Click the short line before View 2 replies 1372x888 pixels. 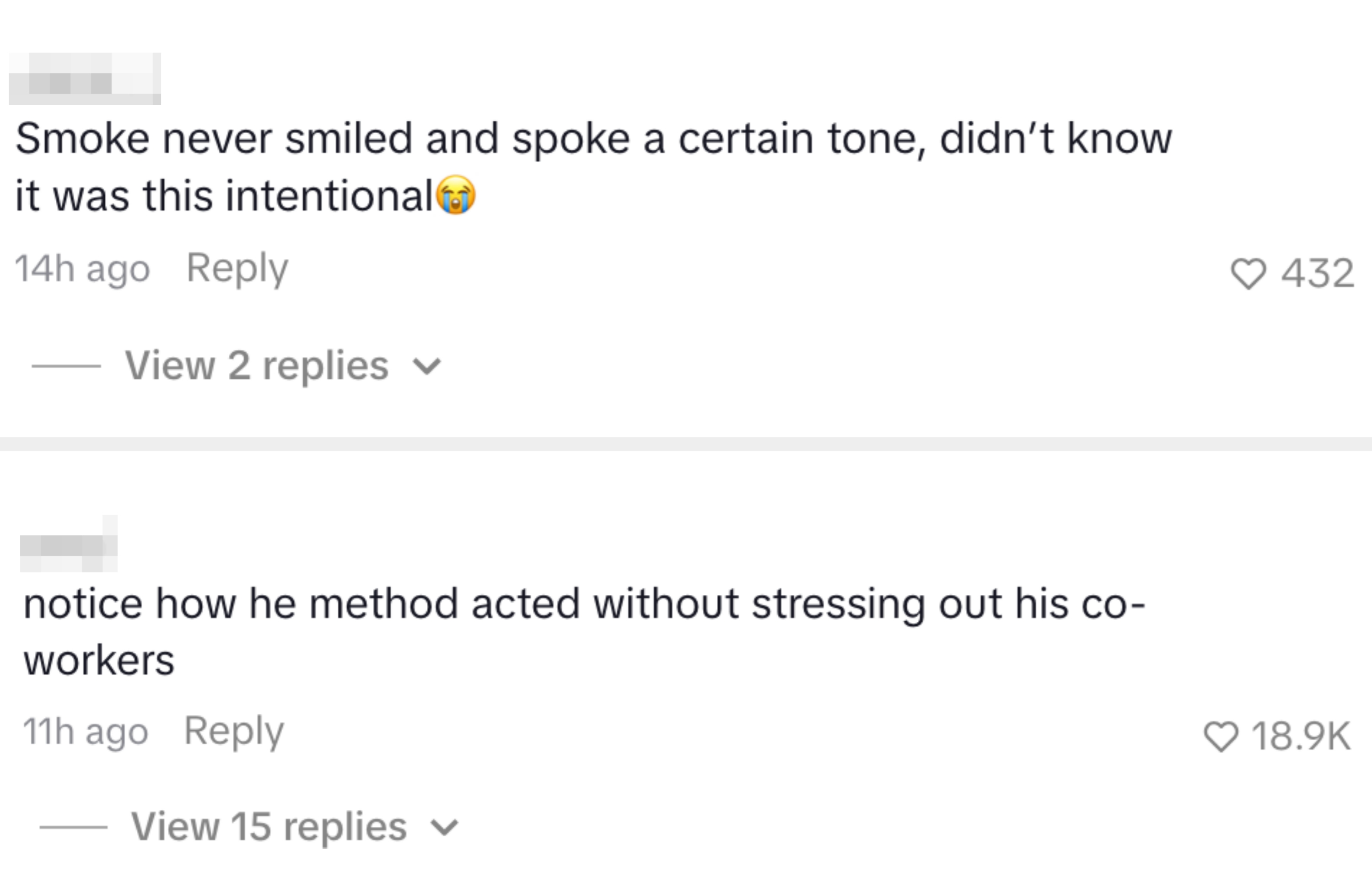click(66, 366)
